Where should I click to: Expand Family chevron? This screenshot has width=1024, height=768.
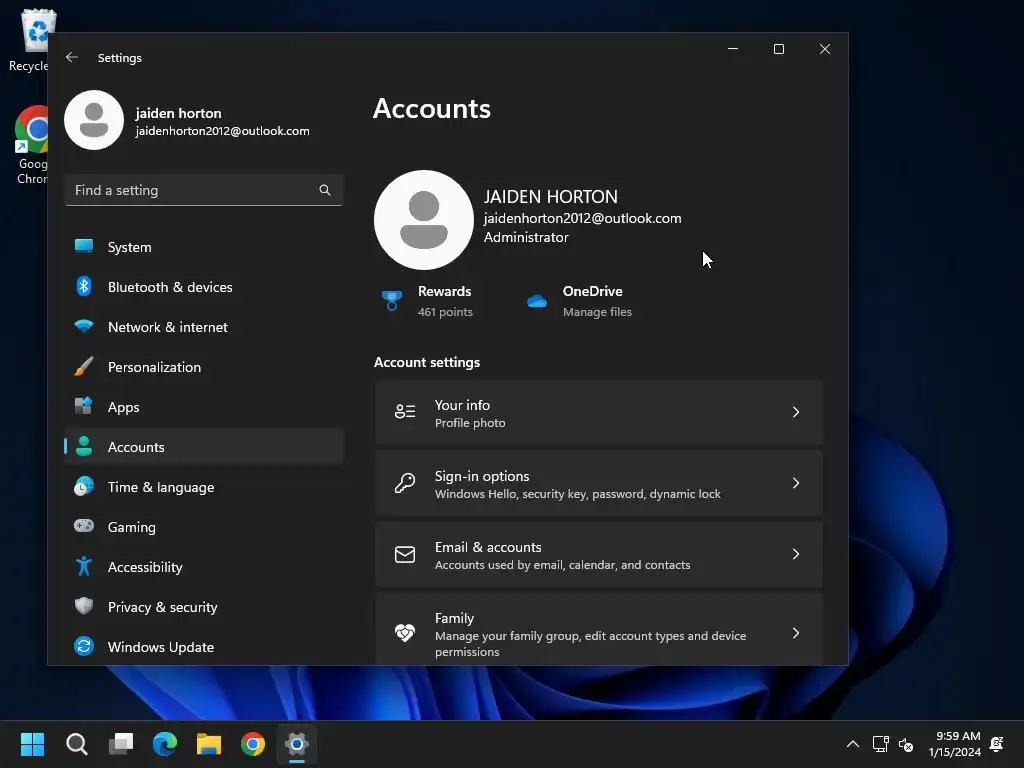[795, 633]
